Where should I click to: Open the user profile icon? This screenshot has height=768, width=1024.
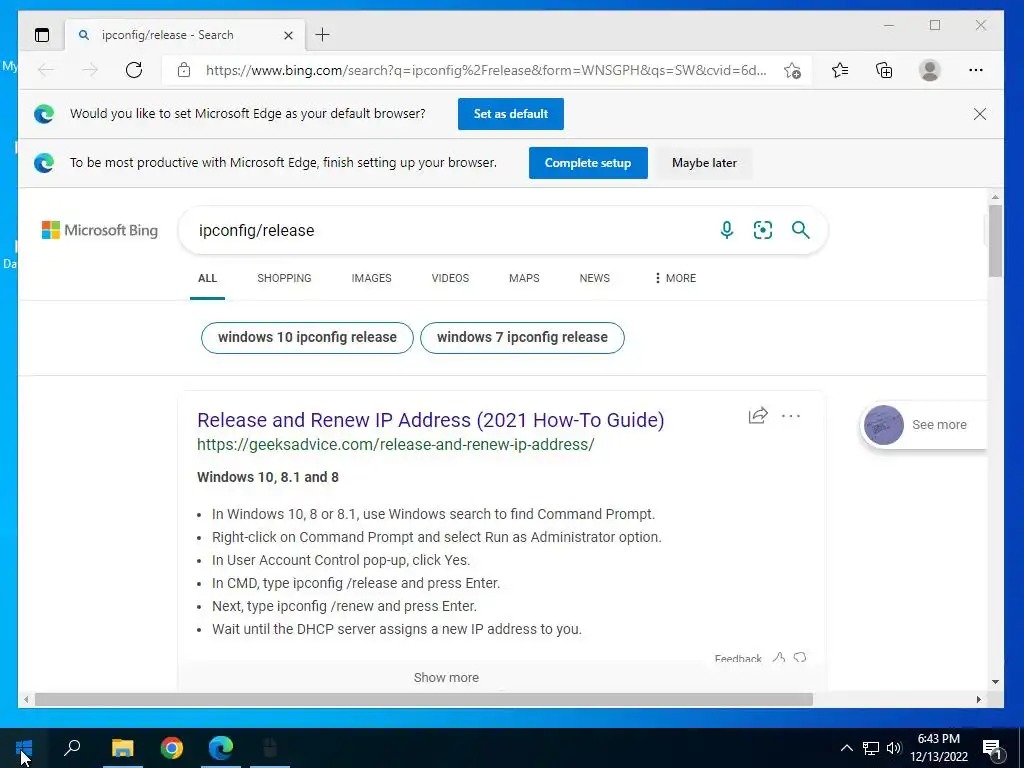click(929, 70)
